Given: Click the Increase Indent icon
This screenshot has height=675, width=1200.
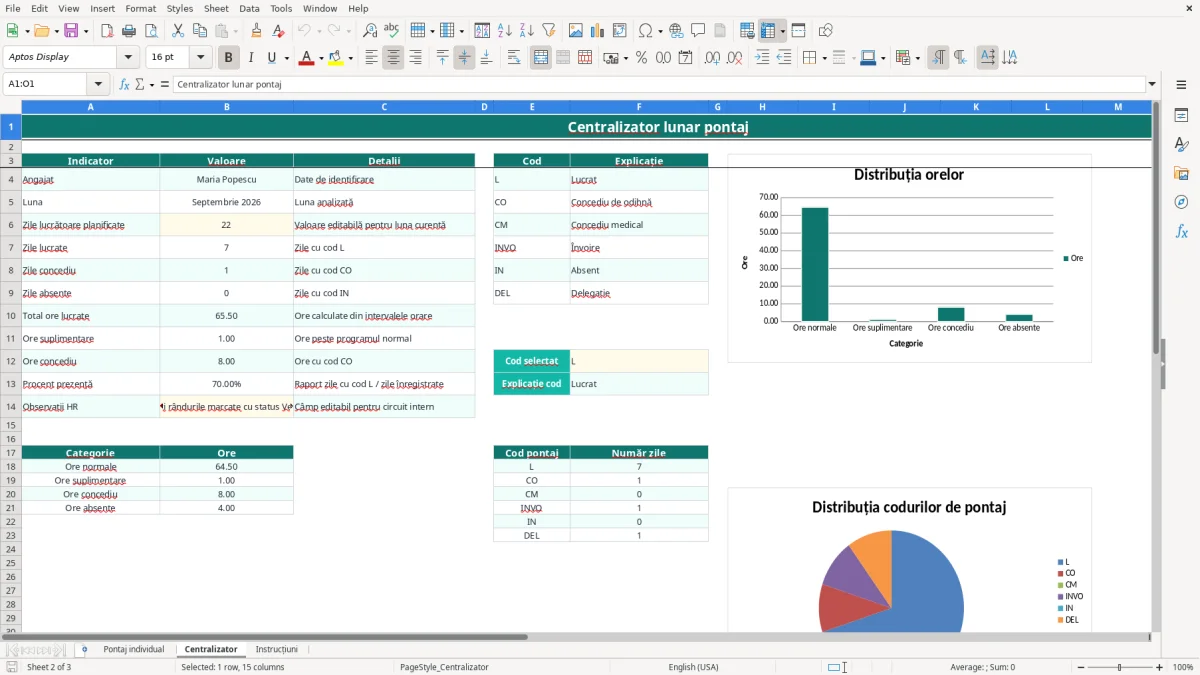Looking at the screenshot, I should (762, 58).
